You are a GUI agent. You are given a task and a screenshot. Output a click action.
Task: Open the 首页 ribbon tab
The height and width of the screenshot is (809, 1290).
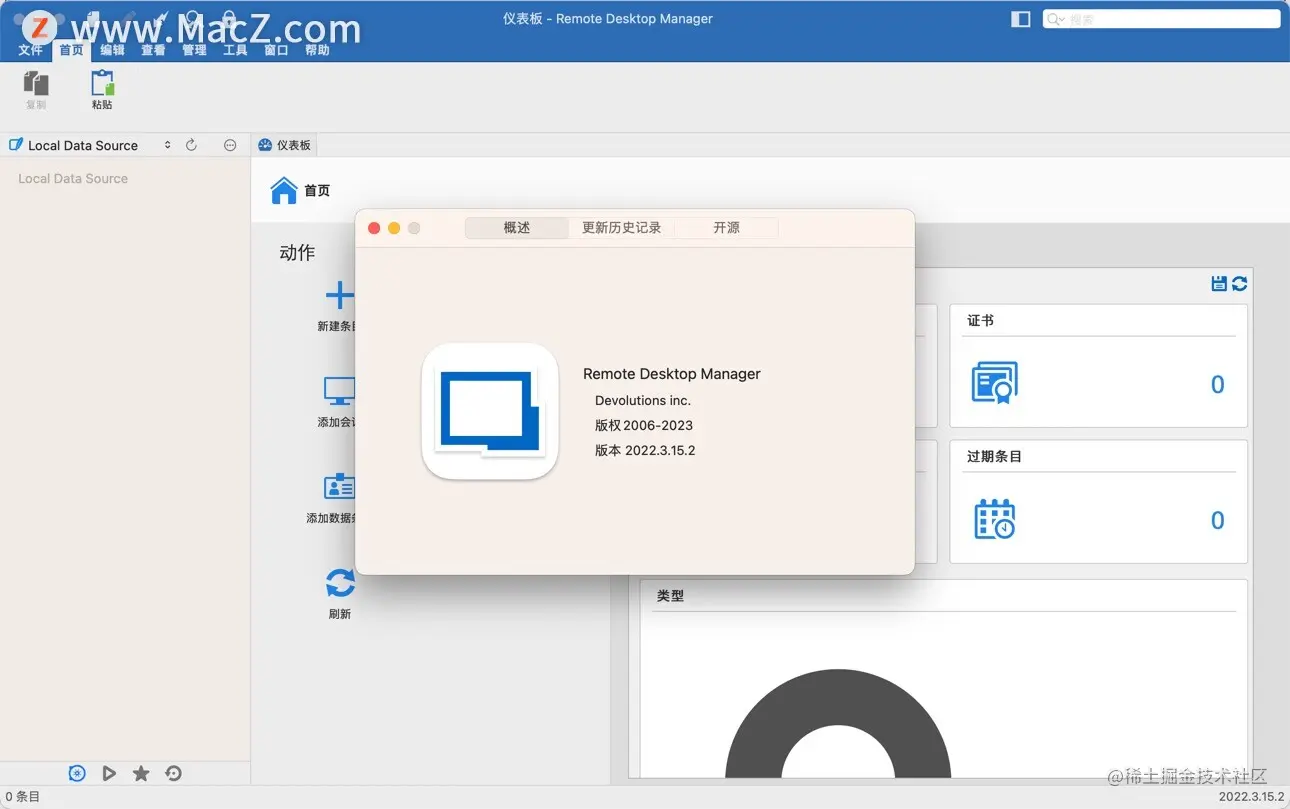click(x=72, y=50)
